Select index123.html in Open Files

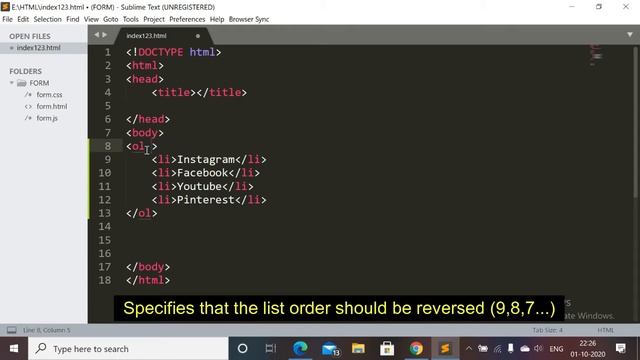38,48
